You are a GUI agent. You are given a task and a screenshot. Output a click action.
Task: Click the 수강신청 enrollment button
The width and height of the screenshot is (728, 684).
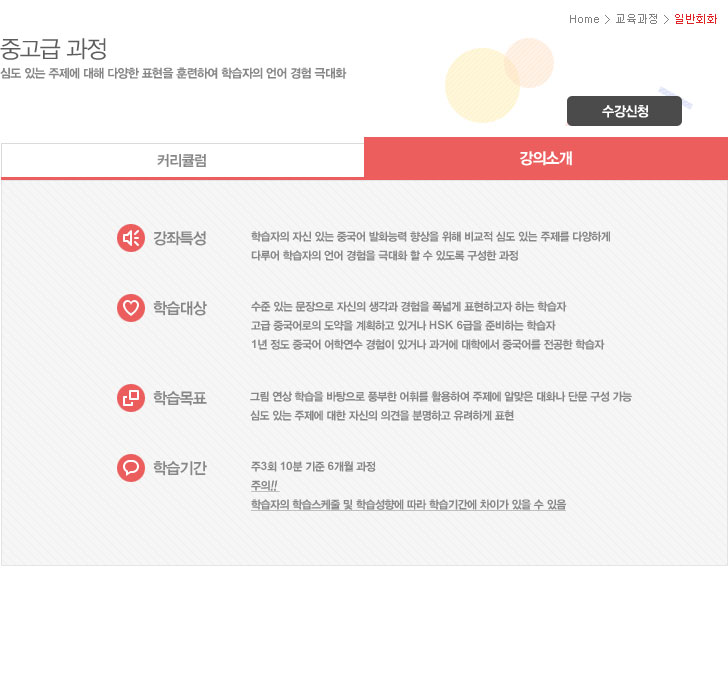(624, 111)
